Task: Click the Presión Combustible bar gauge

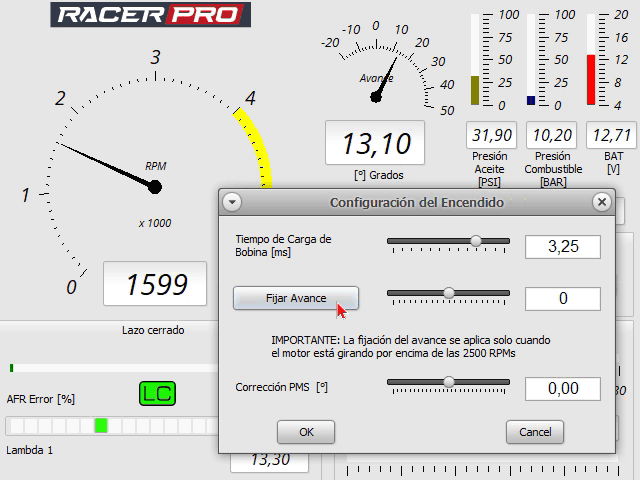Action: [531, 60]
